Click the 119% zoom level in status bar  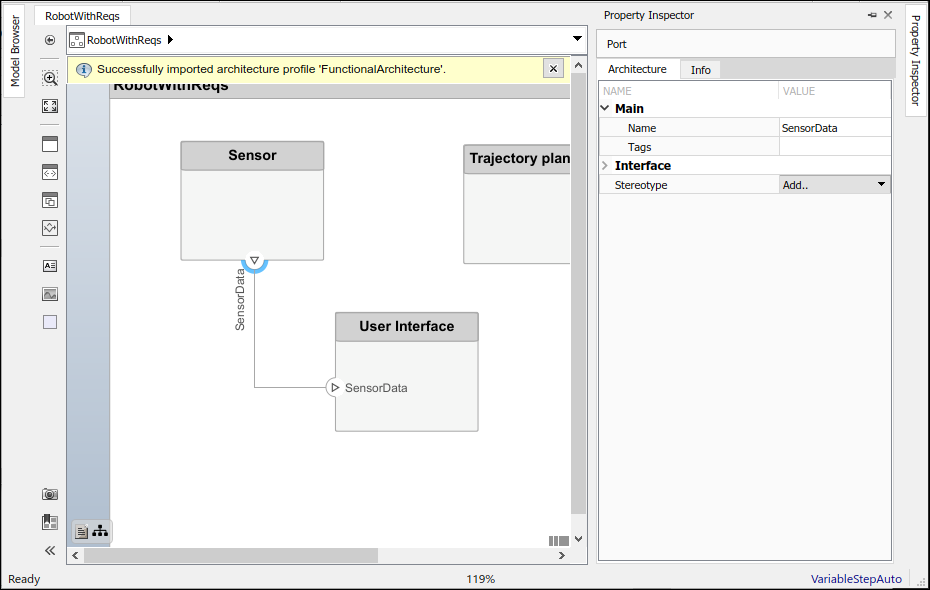pyautogui.click(x=480, y=579)
